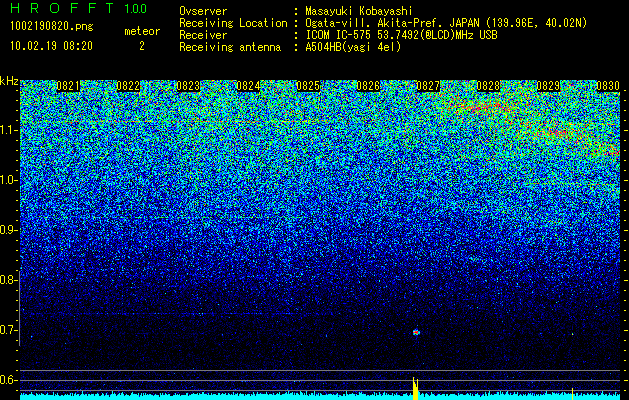
Task: Click the 0.6 frequency axis label
Action: coord(8,380)
